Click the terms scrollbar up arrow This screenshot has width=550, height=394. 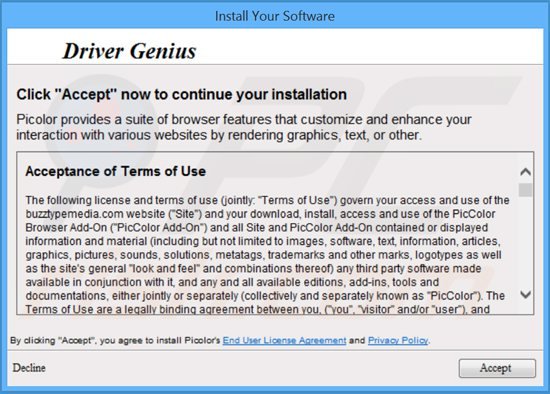(x=525, y=172)
